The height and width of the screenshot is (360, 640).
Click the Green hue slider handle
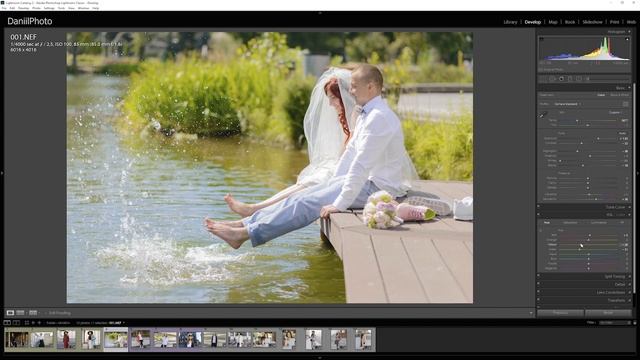(579, 249)
